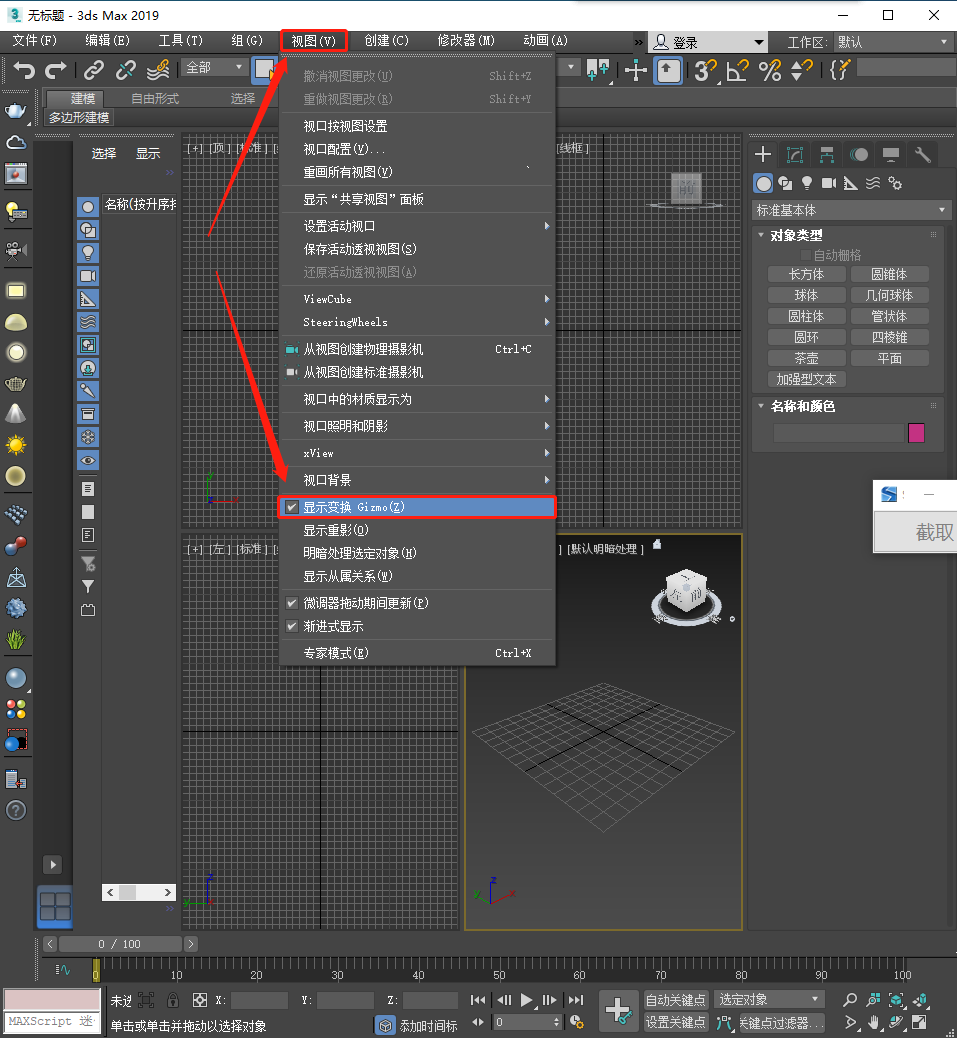
Task: Enable the 自动栅格 checkbox
Action: [805, 256]
